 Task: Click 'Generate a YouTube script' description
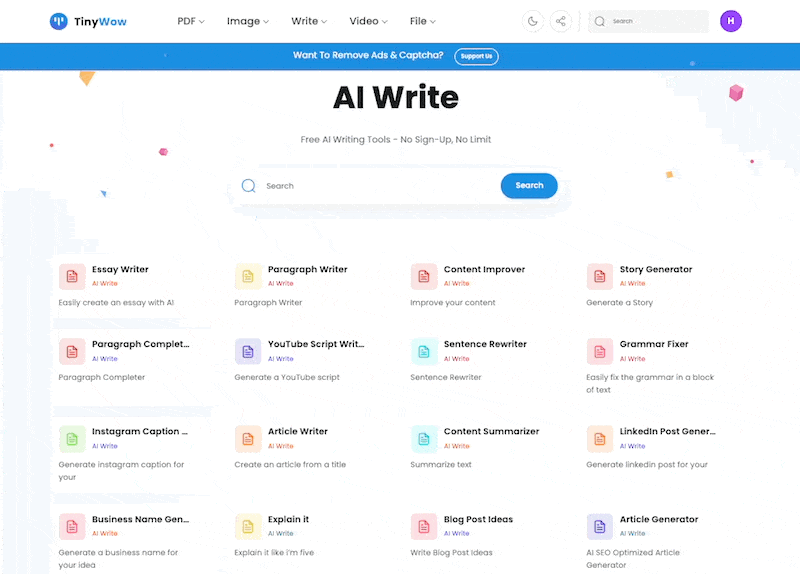pyautogui.click(x=287, y=377)
